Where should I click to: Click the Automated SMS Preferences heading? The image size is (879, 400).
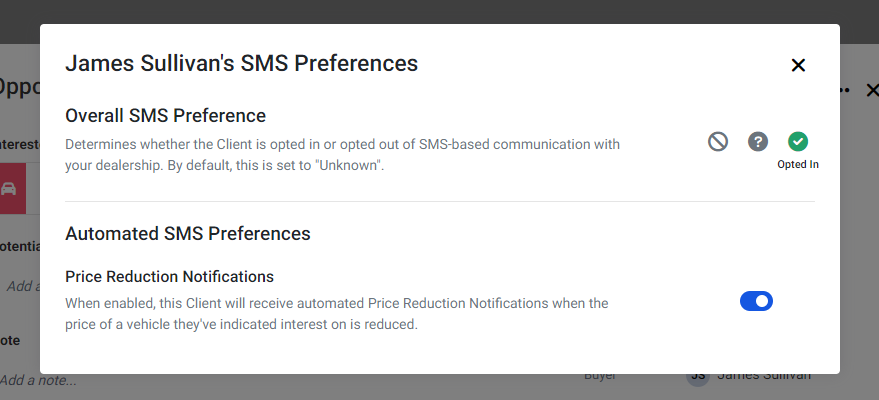click(x=188, y=234)
